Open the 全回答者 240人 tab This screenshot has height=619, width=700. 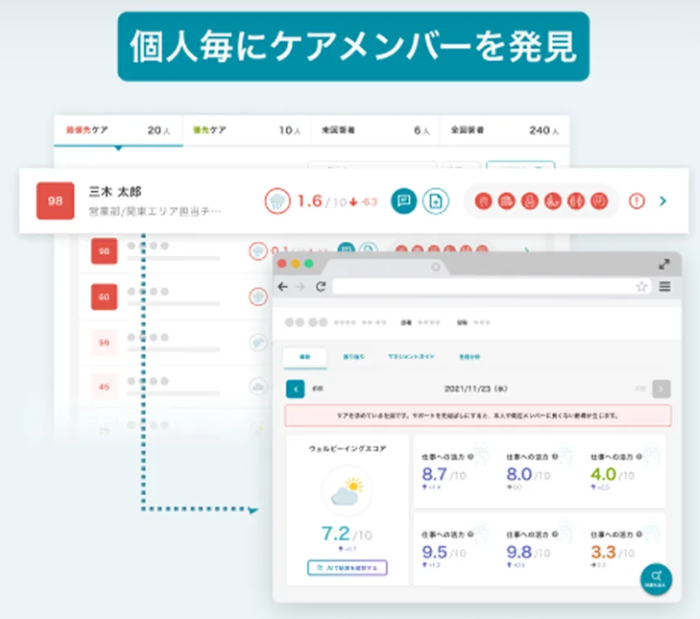tap(504, 130)
